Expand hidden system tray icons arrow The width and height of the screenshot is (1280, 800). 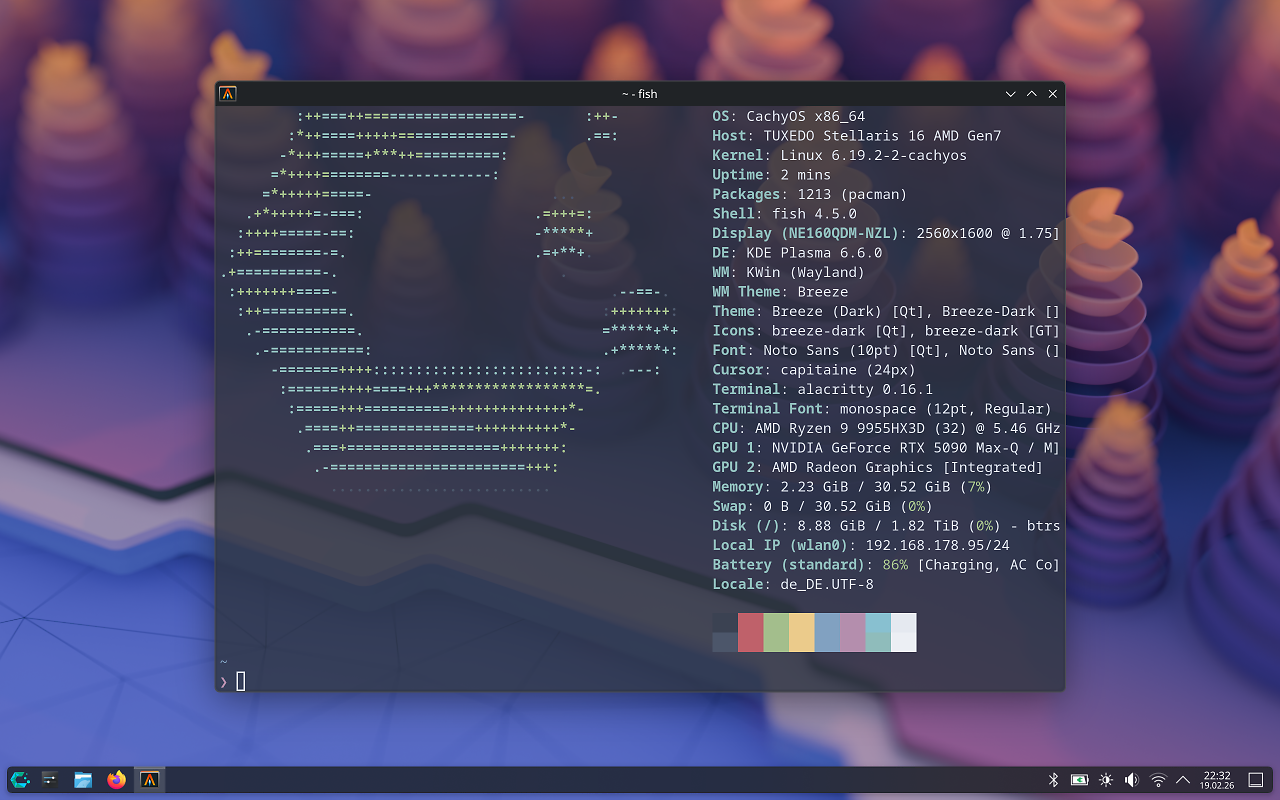[x=1183, y=780]
